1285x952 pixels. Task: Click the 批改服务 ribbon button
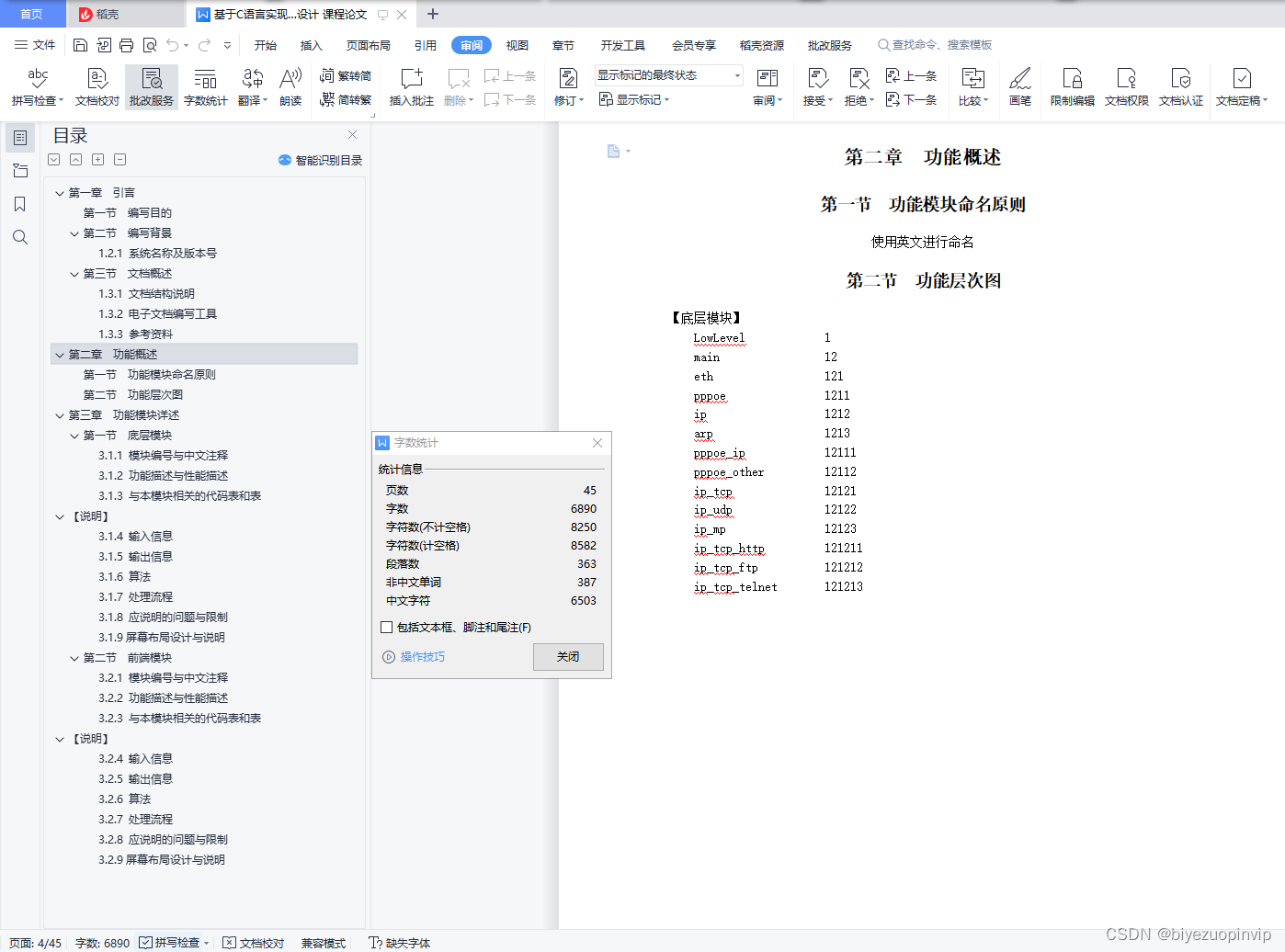coord(152,87)
